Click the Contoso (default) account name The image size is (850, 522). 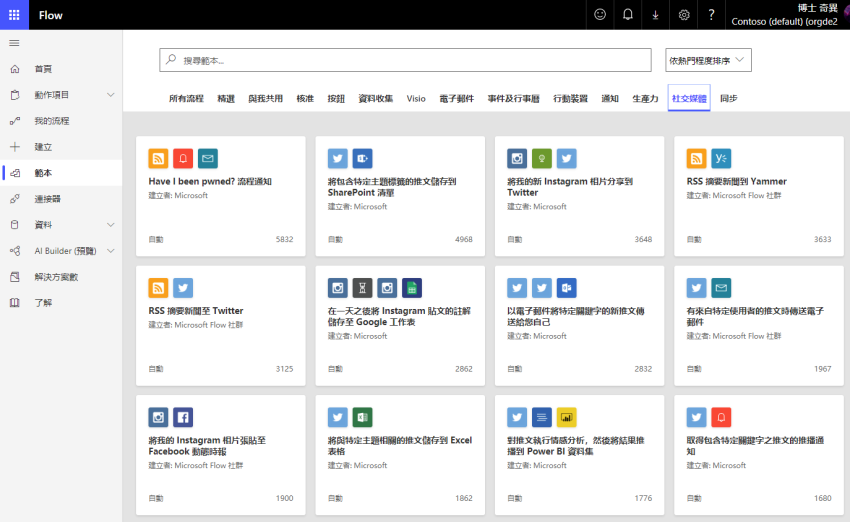[x=784, y=22]
